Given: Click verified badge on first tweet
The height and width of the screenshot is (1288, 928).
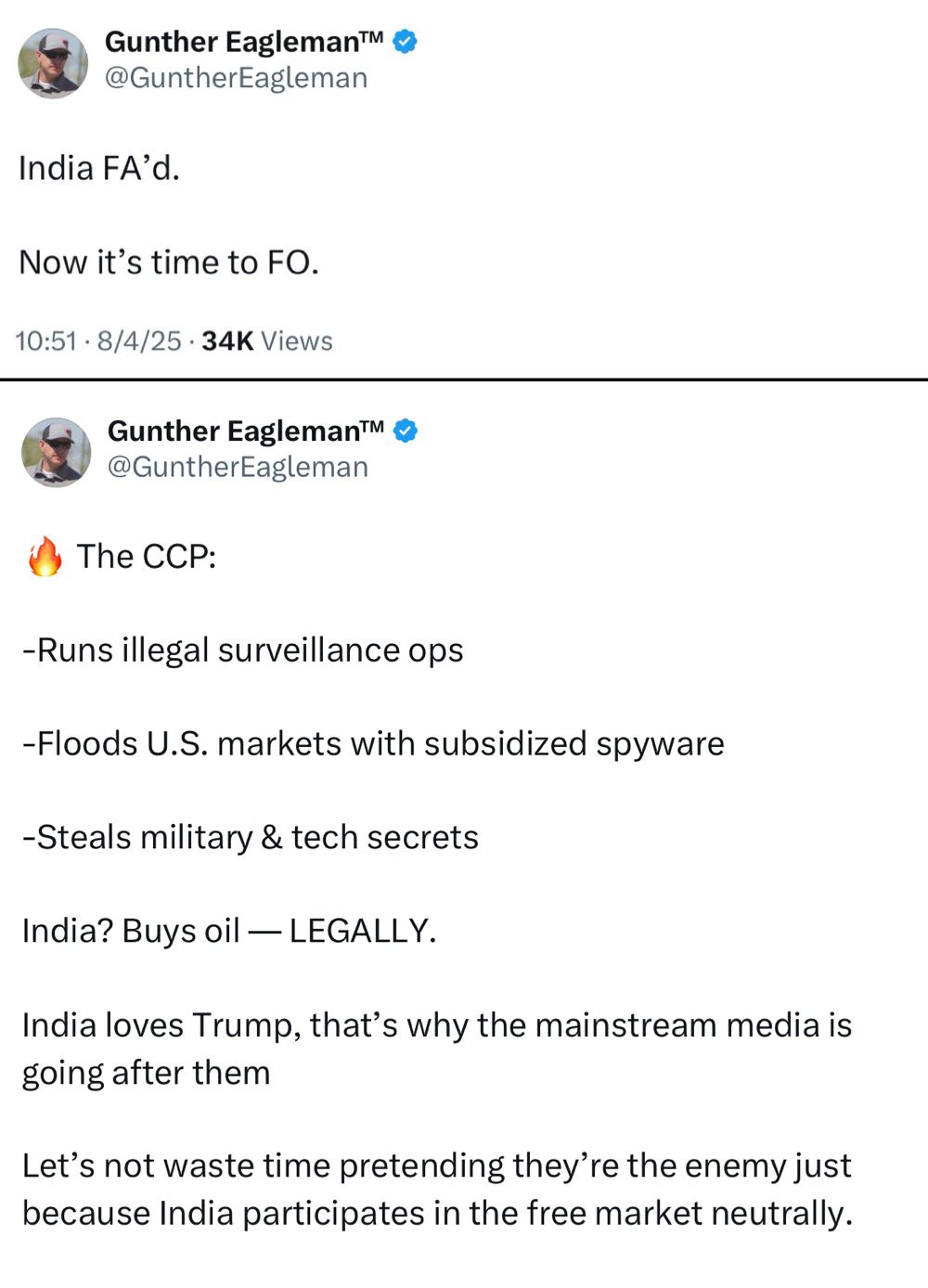Looking at the screenshot, I should [x=406, y=42].
